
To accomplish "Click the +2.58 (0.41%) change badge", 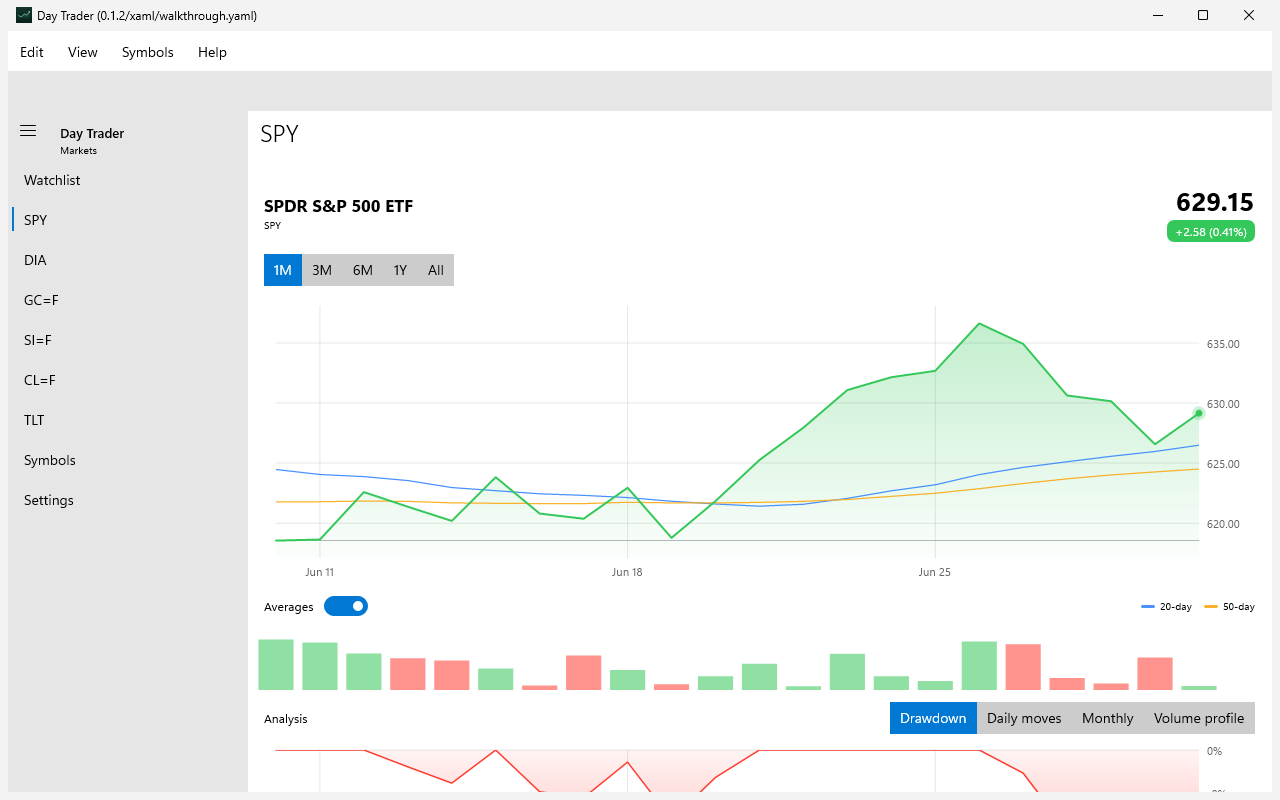I will [x=1211, y=232].
